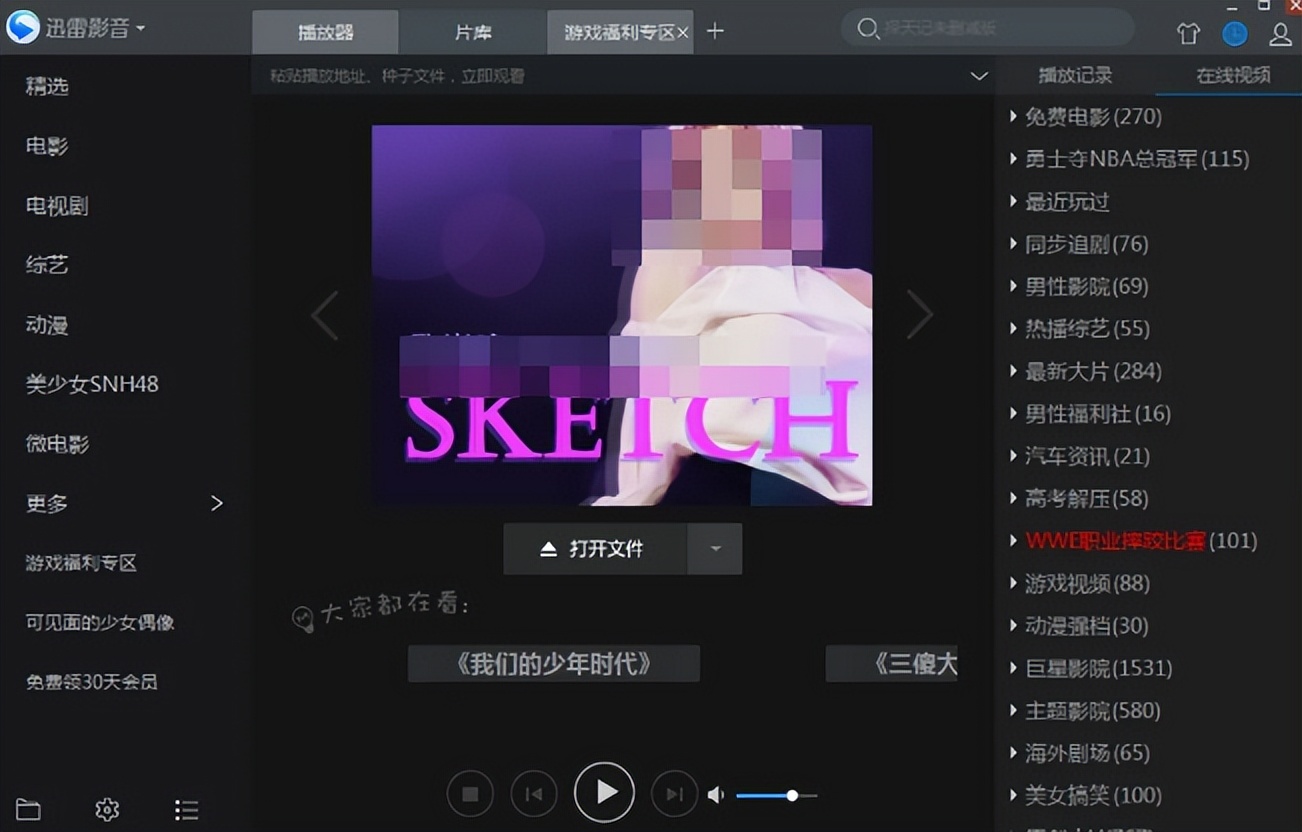1302x832 pixels.
Task: Expand the 更多 sidebar entry
Action: click(x=45, y=503)
